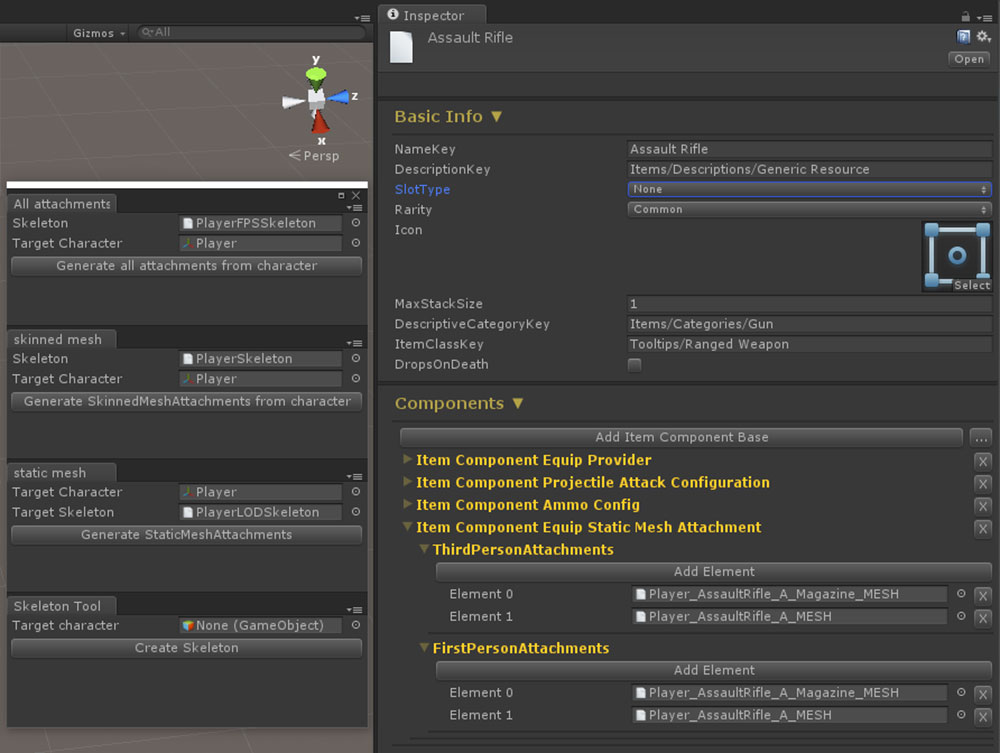Screen dimensions: 1000x753
Task: Switch to the Inspector tab
Action: (433, 15)
